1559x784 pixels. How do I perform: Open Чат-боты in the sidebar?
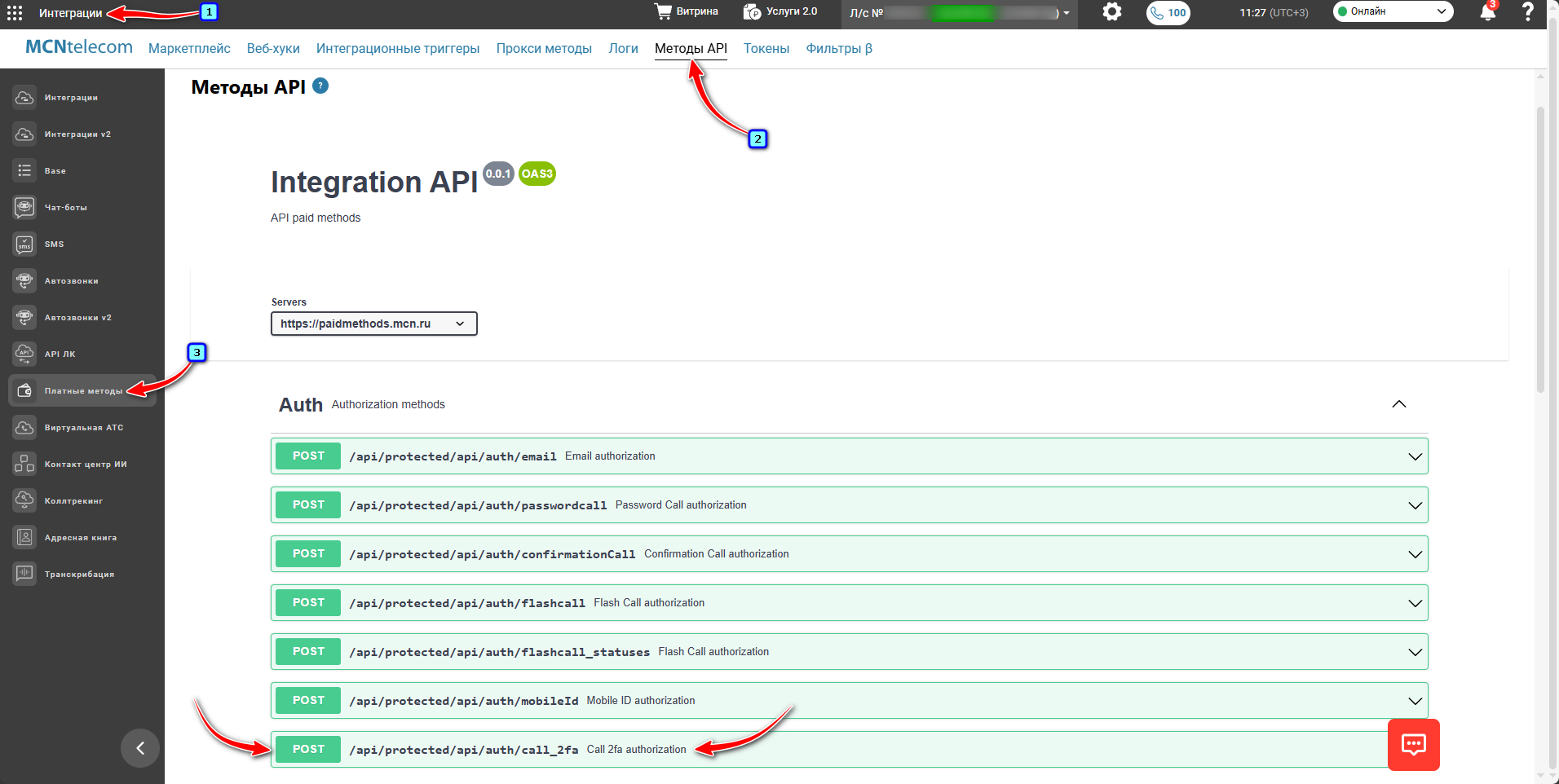click(65, 208)
